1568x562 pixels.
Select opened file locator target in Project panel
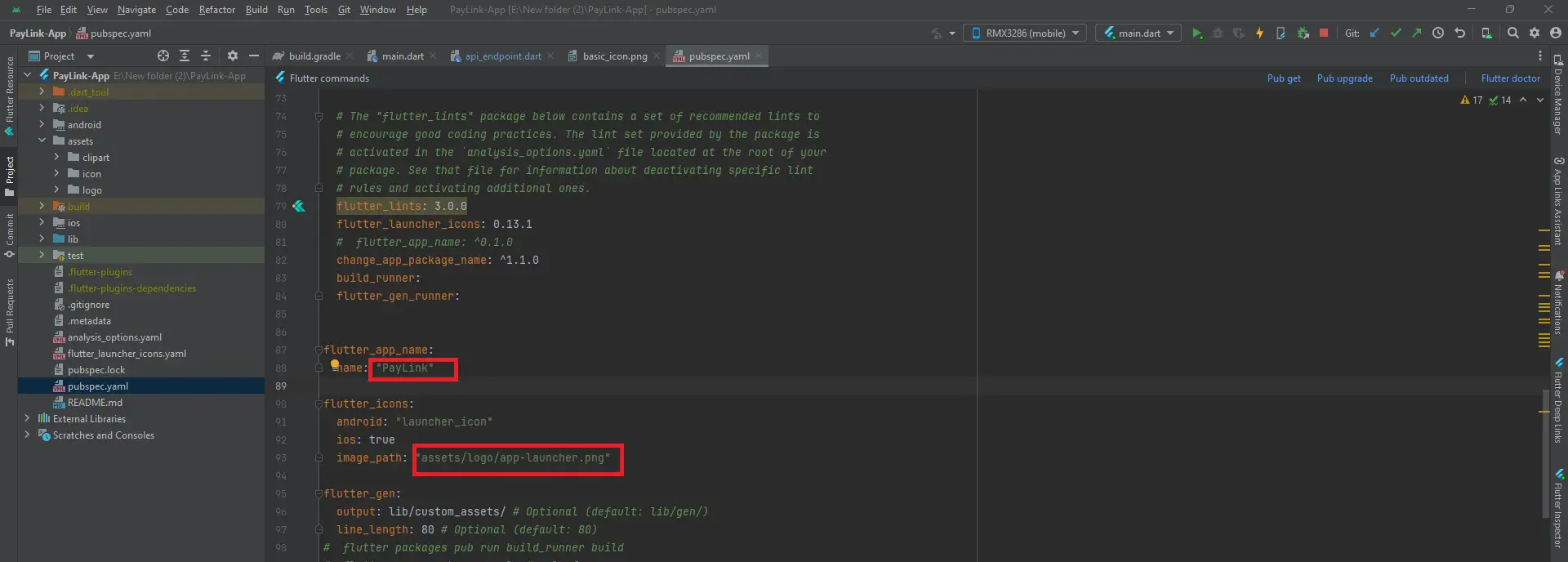pyautogui.click(x=163, y=56)
